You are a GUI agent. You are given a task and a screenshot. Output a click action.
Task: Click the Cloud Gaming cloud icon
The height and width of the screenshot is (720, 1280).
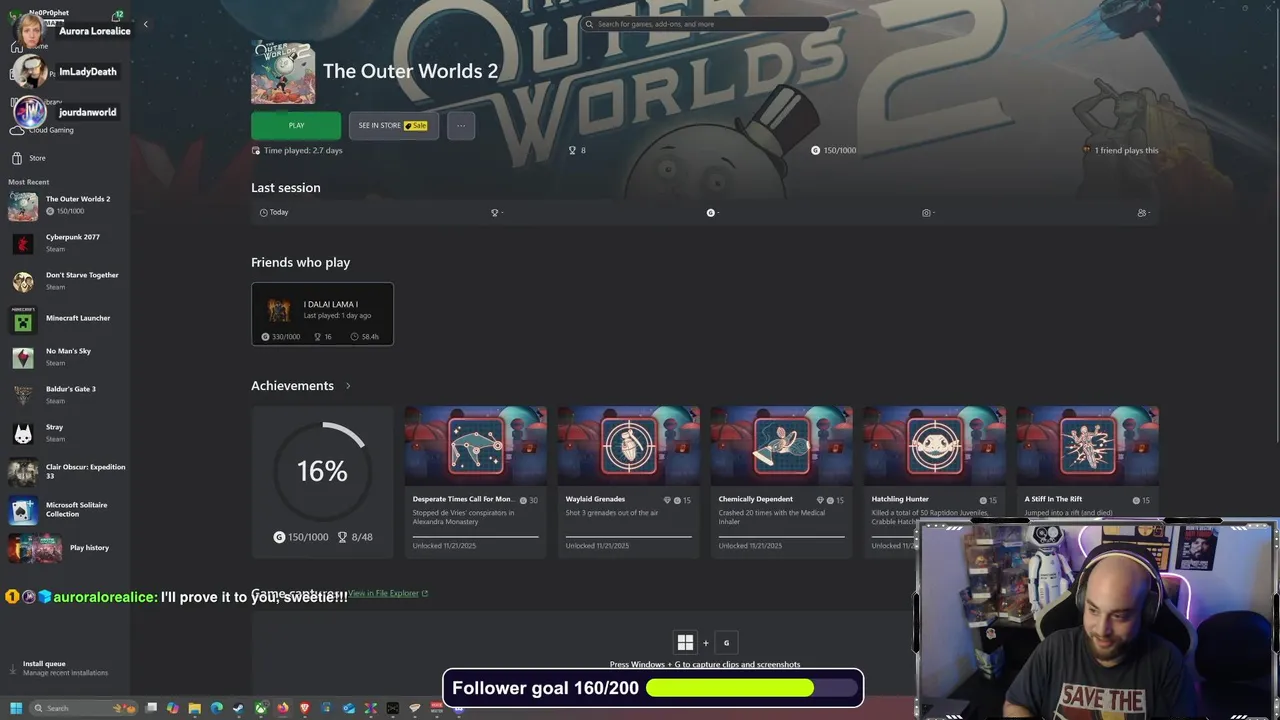pyautogui.click(x=17, y=130)
